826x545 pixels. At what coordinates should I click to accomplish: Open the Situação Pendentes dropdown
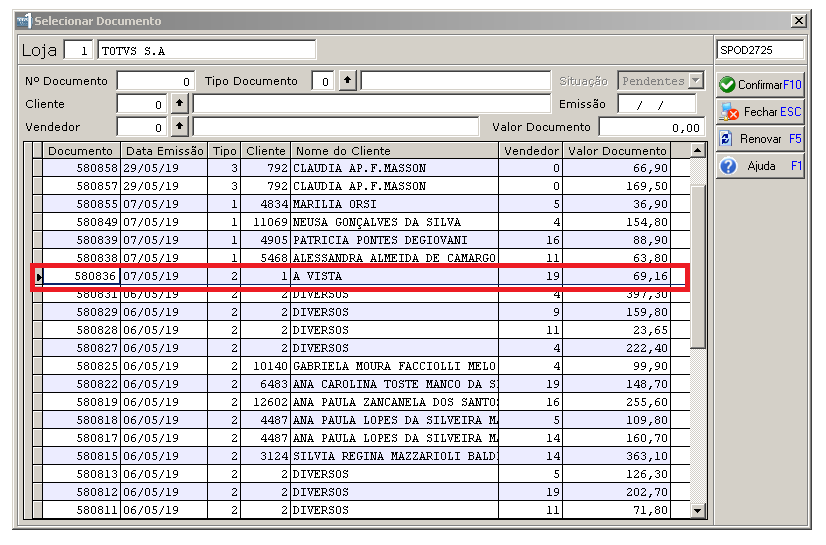click(696, 81)
